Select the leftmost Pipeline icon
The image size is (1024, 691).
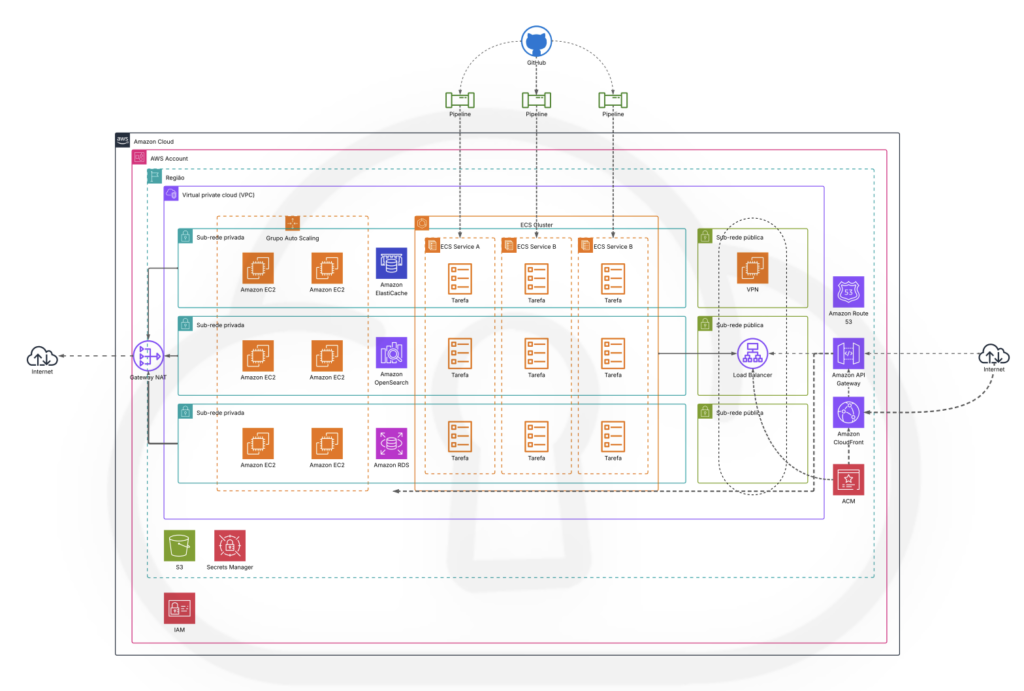460,99
